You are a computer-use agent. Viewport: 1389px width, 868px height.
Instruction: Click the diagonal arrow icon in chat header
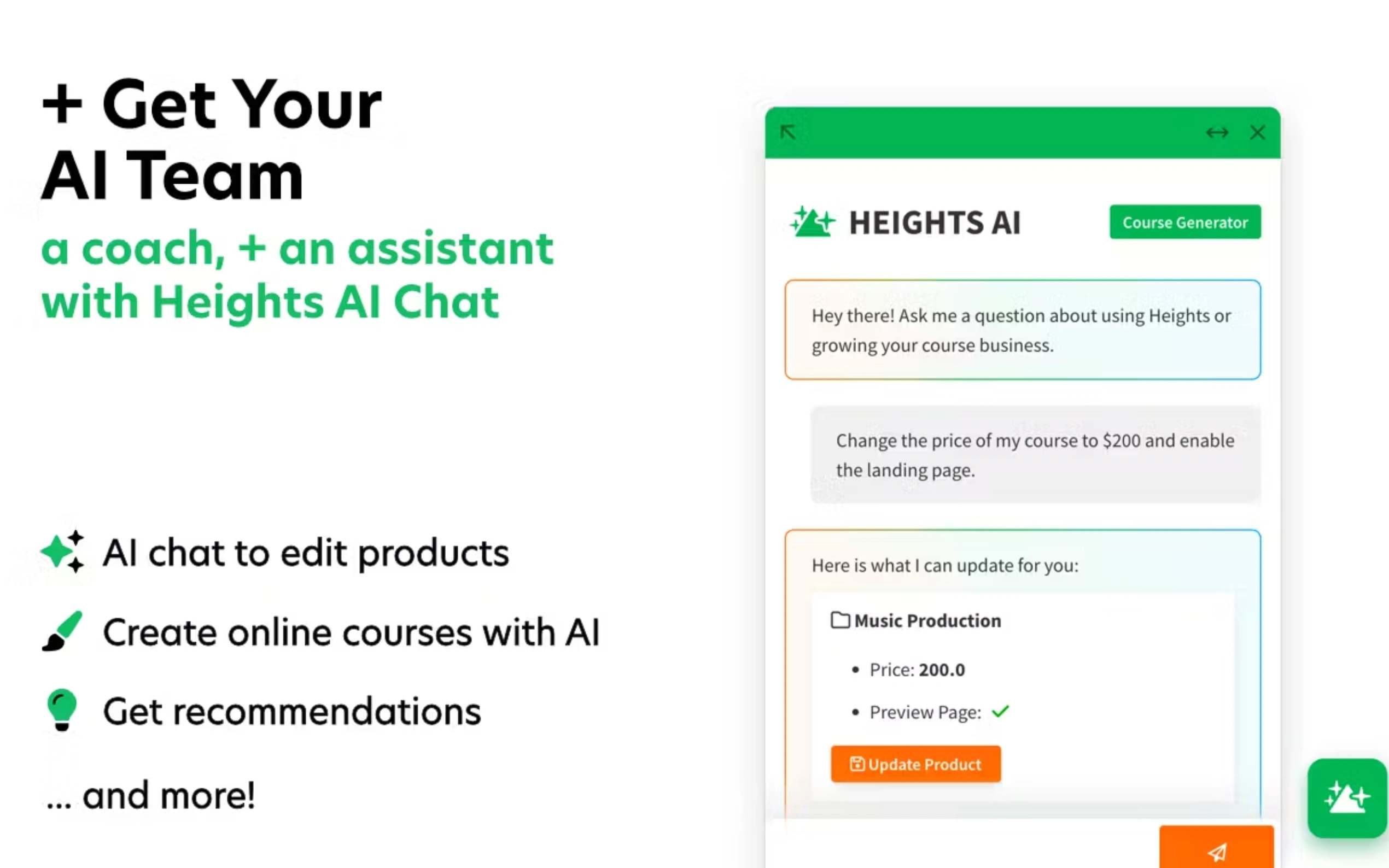[x=788, y=133]
